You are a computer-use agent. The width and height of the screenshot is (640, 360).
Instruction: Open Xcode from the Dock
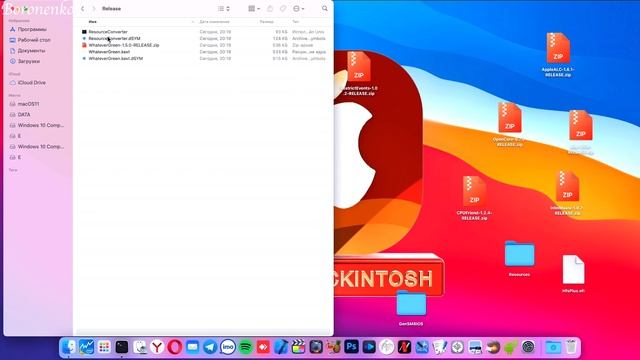[x=281, y=347]
